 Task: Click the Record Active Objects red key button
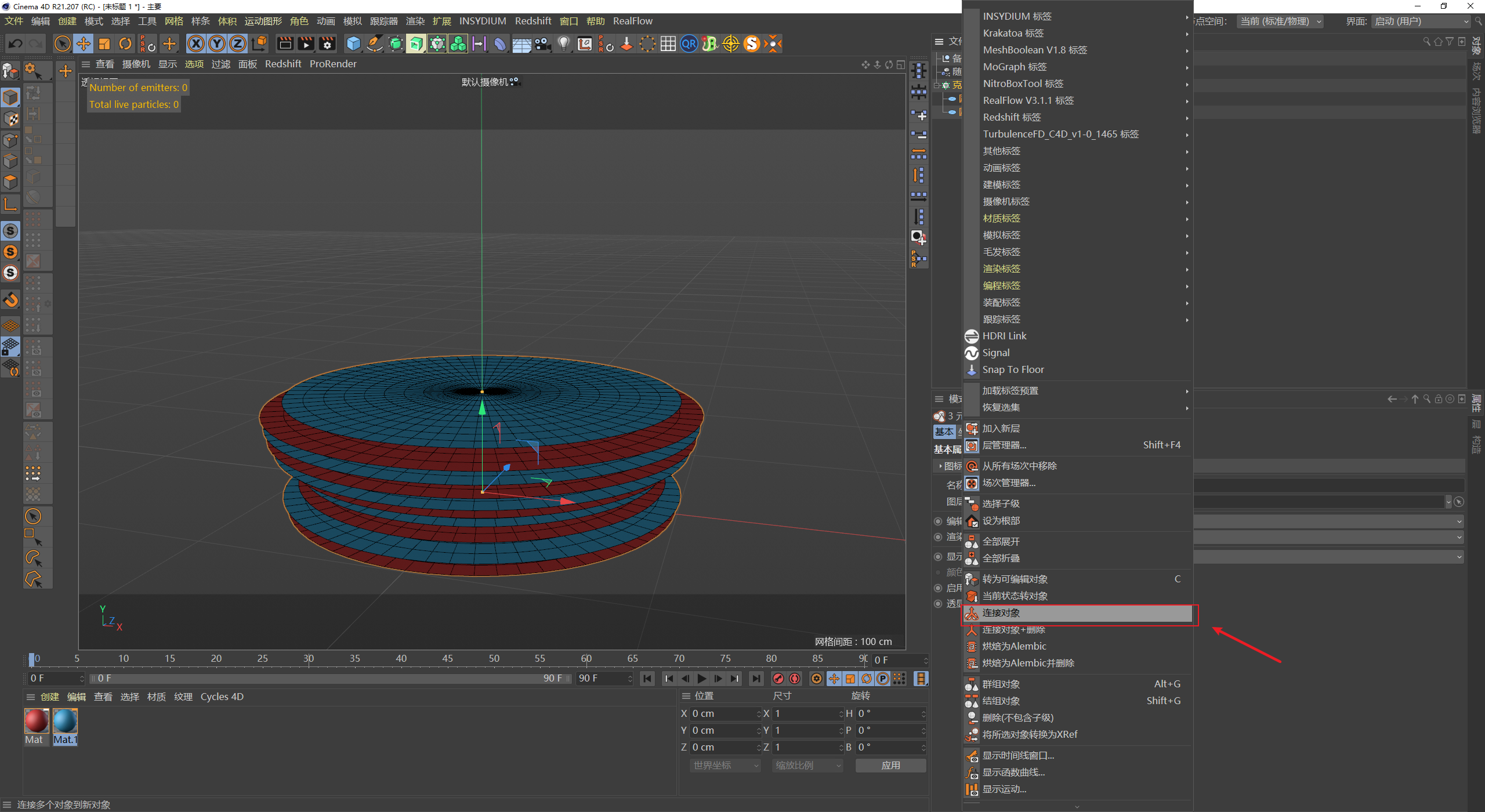click(x=778, y=679)
